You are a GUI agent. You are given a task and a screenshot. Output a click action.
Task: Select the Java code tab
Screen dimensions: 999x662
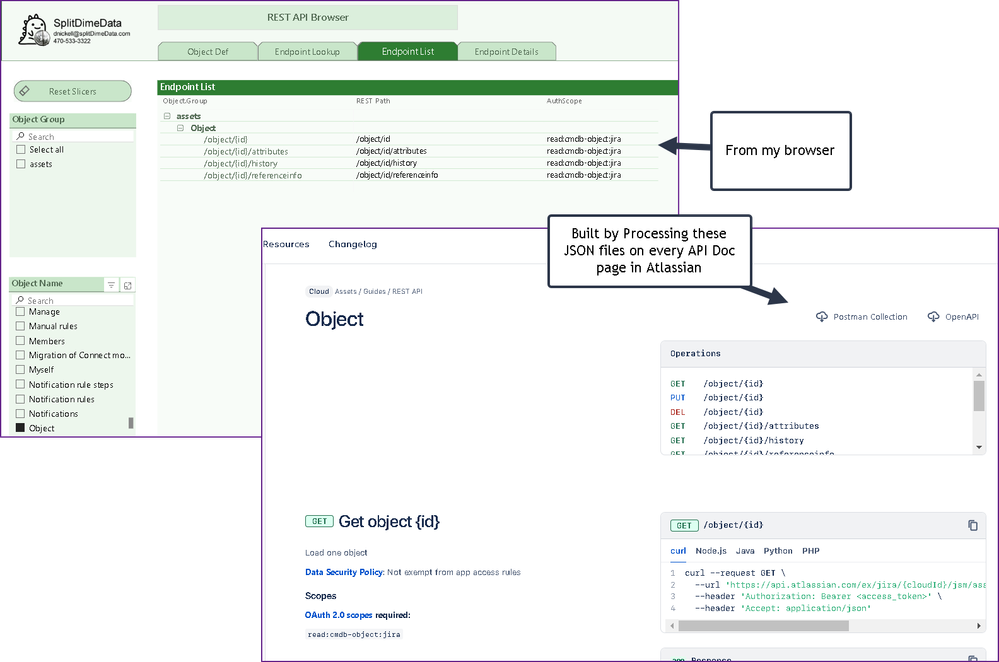[745, 551]
